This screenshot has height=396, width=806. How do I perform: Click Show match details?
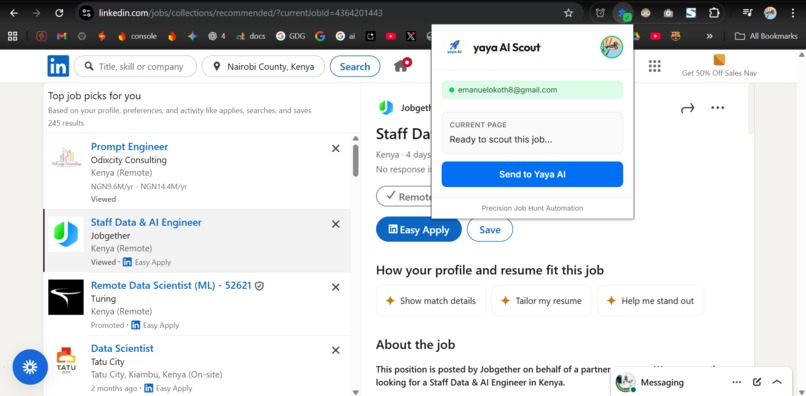click(x=431, y=301)
